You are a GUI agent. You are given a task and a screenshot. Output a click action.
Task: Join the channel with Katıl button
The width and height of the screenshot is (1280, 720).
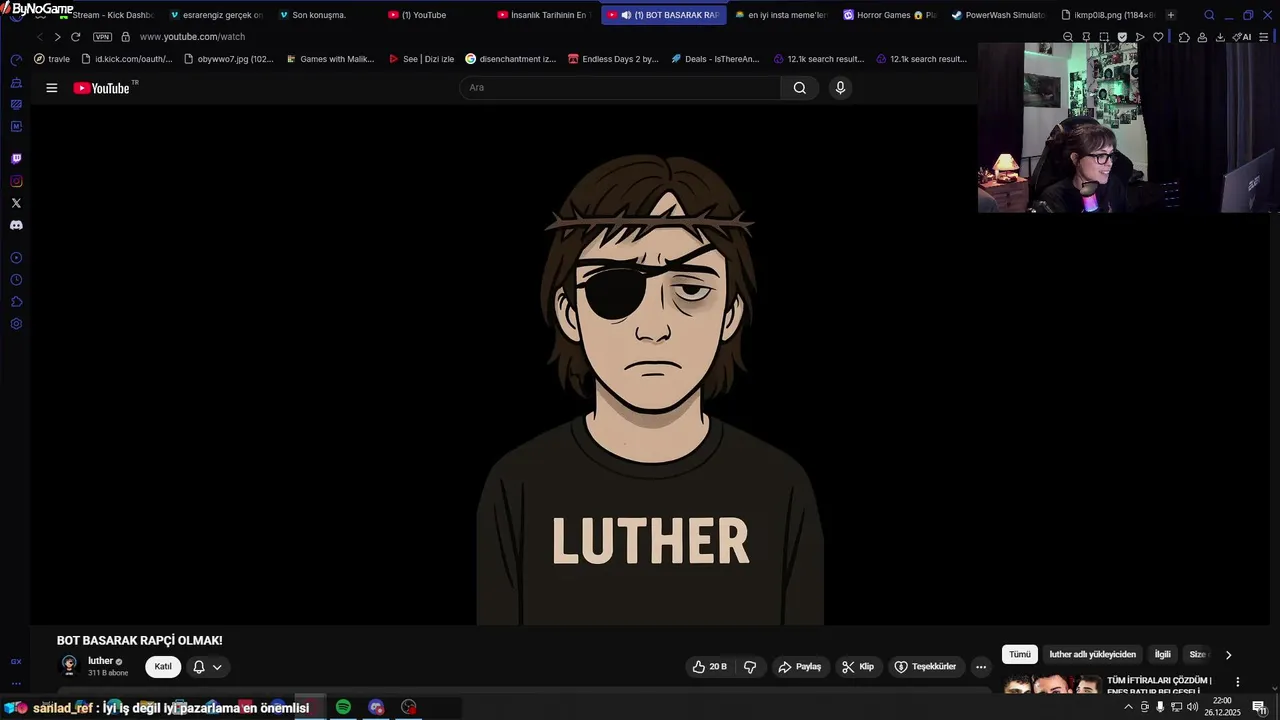point(163,667)
